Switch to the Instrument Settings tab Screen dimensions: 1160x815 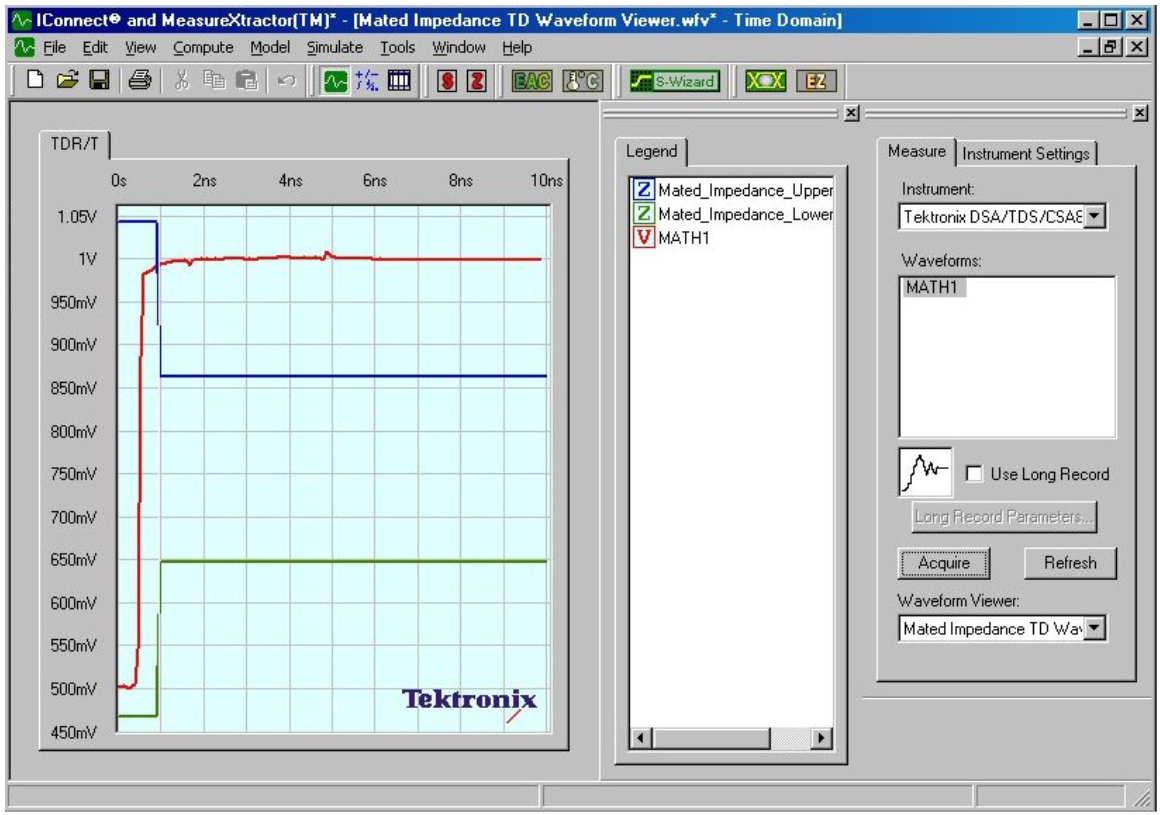click(x=1026, y=154)
